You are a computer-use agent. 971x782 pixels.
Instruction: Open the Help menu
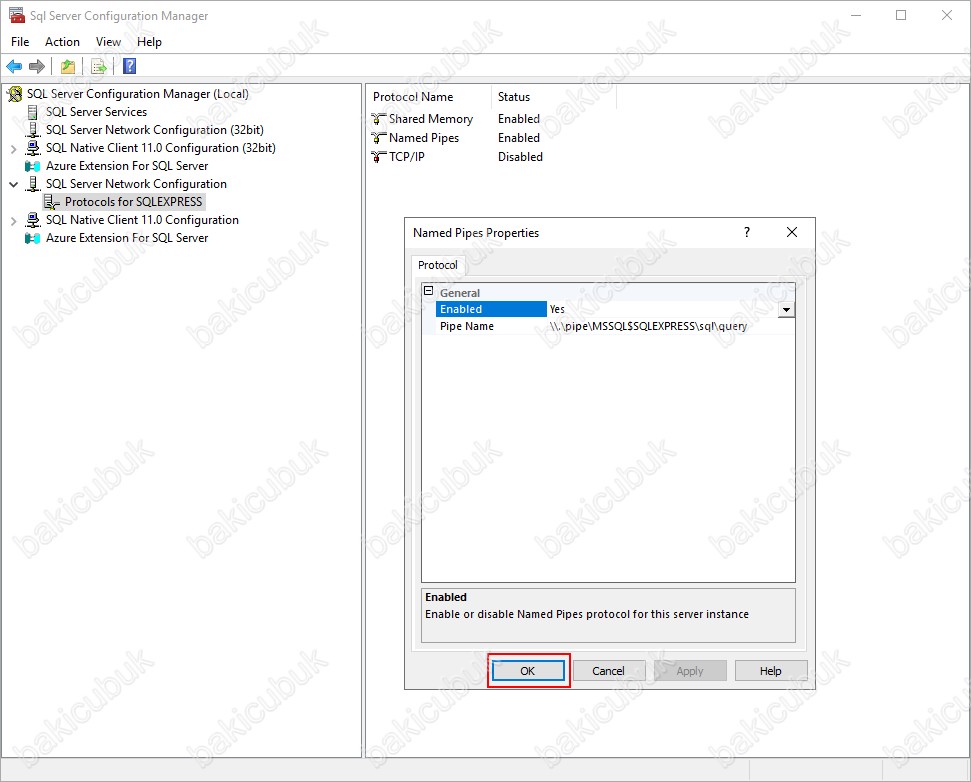click(x=149, y=41)
